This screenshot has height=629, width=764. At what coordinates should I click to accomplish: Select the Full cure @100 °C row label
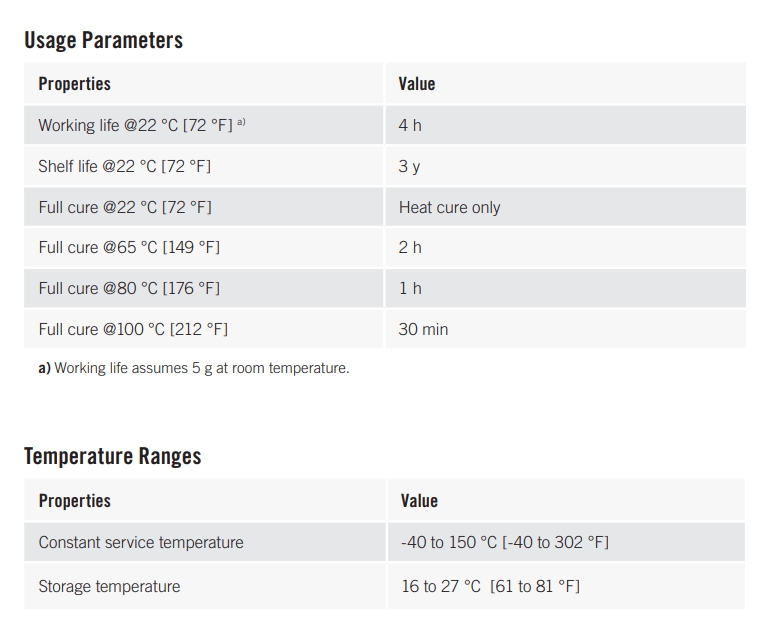coord(133,329)
